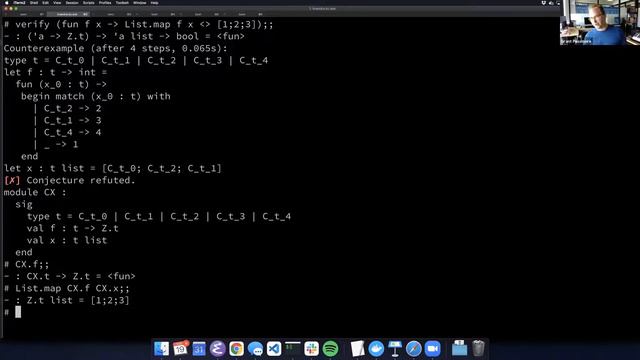
Task: Open the Downloads folder stack in dock
Action: [x=459, y=349]
